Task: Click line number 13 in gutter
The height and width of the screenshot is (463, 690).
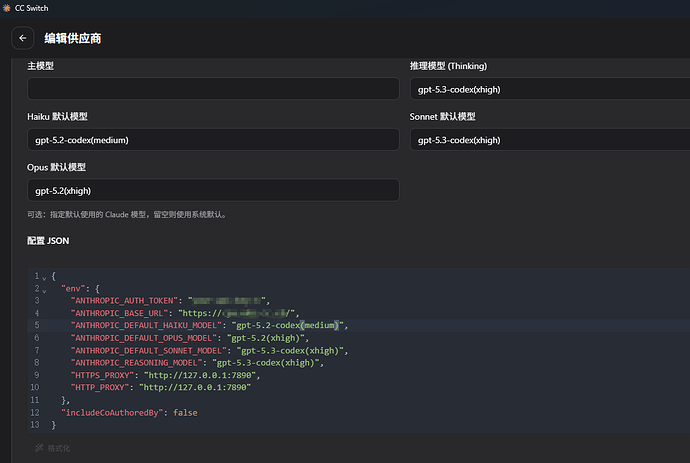Action: (35, 425)
